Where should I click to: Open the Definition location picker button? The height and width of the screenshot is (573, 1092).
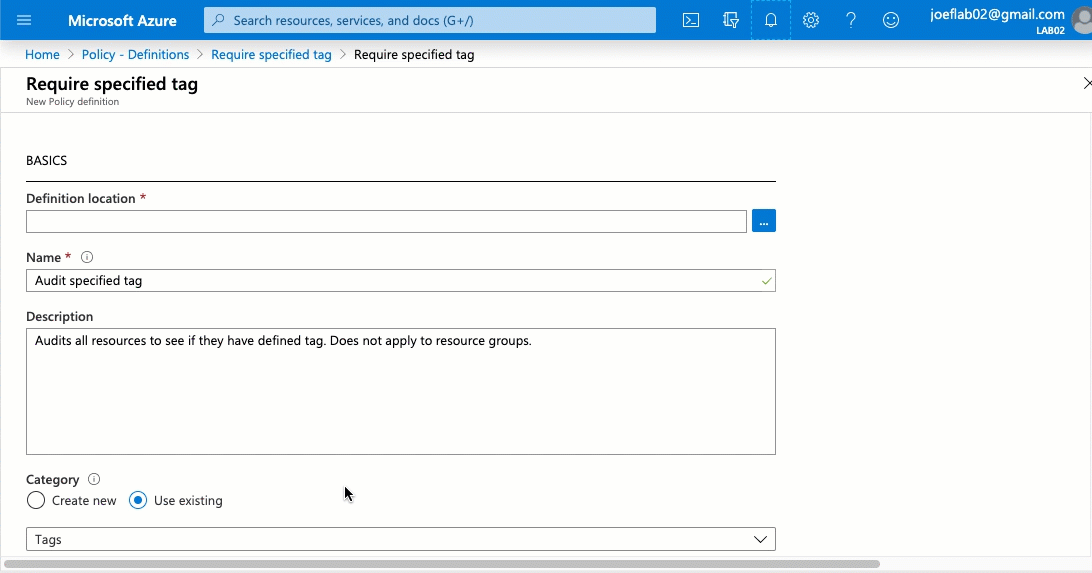click(x=764, y=221)
